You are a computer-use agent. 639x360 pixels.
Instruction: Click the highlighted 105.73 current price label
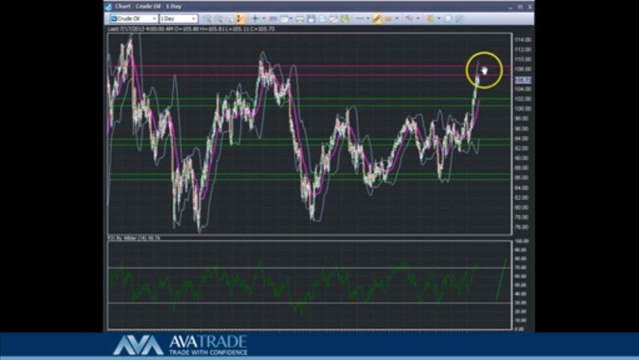point(523,80)
